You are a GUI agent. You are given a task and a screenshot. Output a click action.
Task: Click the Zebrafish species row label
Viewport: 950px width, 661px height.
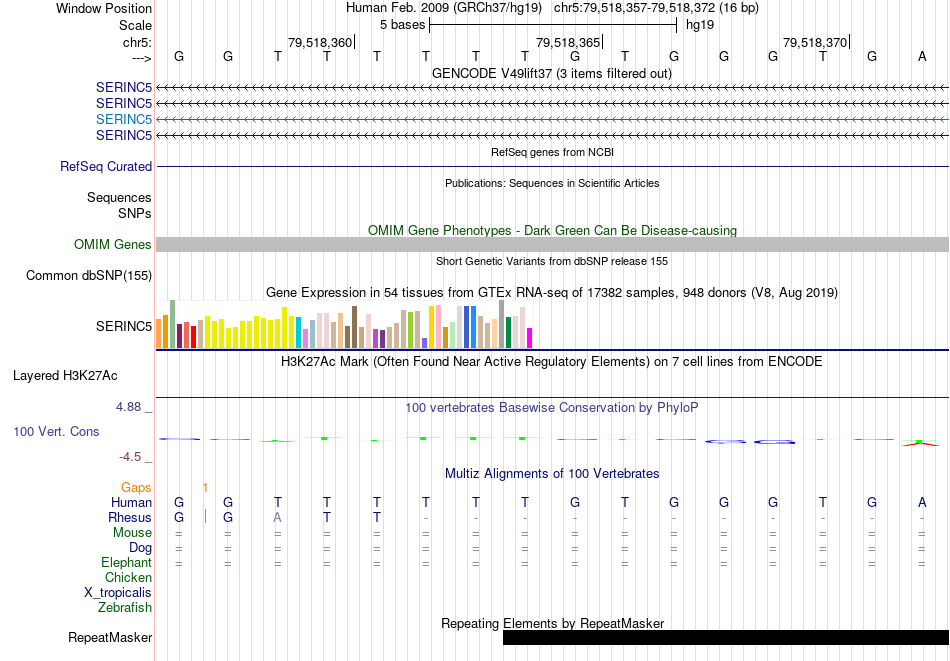125,607
